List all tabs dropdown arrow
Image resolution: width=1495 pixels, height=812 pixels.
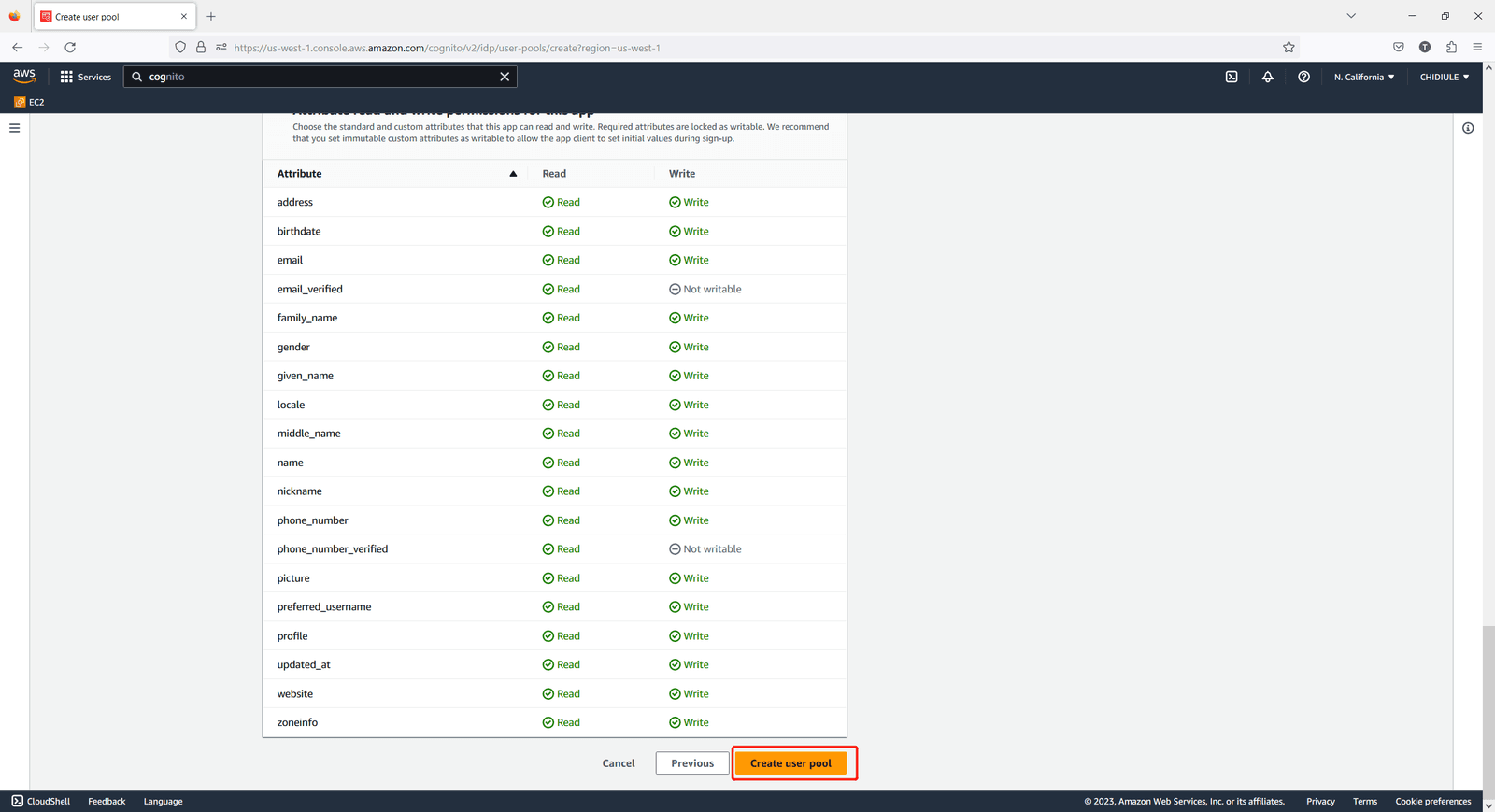(x=1351, y=16)
